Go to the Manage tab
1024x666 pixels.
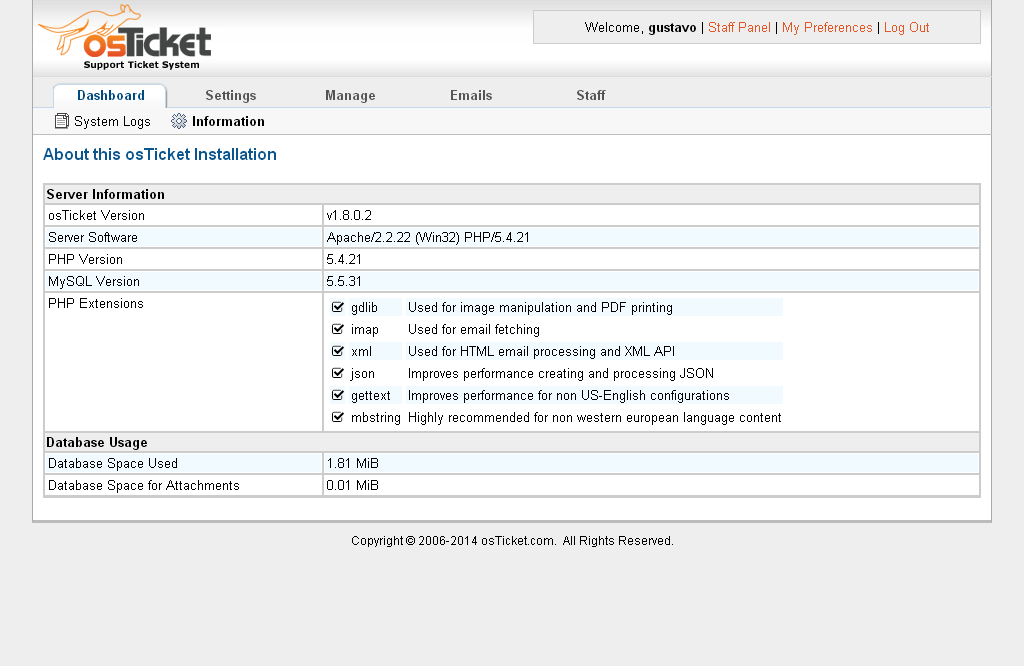[x=350, y=95]
